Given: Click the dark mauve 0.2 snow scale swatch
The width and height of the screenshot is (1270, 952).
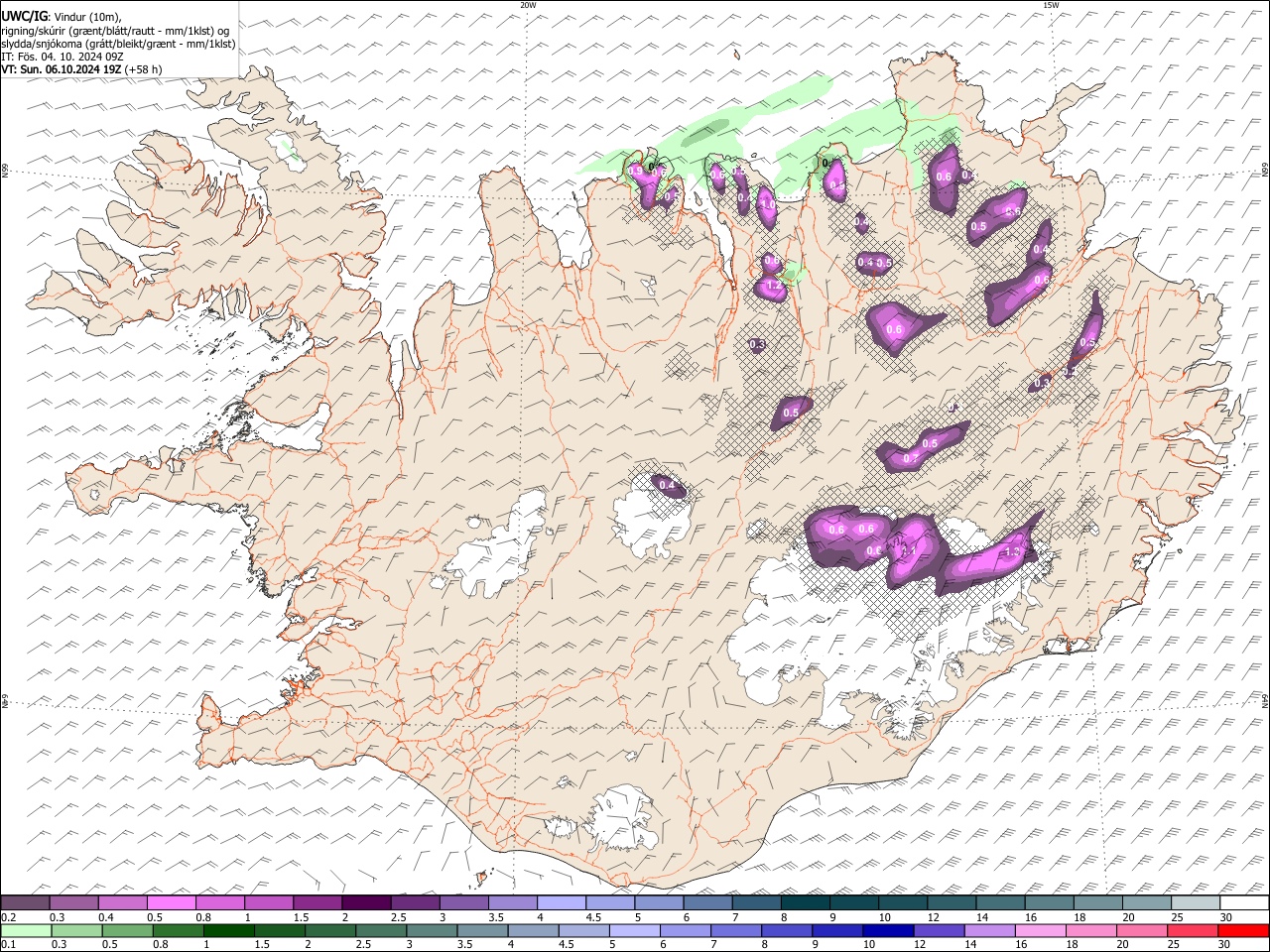Looking at the screenshot, I should (x=25, y=902).
